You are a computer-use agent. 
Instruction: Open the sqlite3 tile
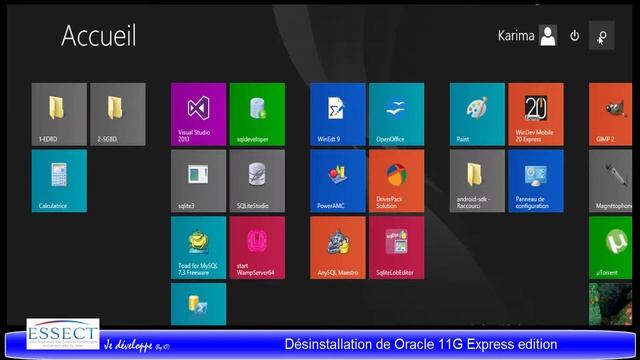(x=198, y=181)
